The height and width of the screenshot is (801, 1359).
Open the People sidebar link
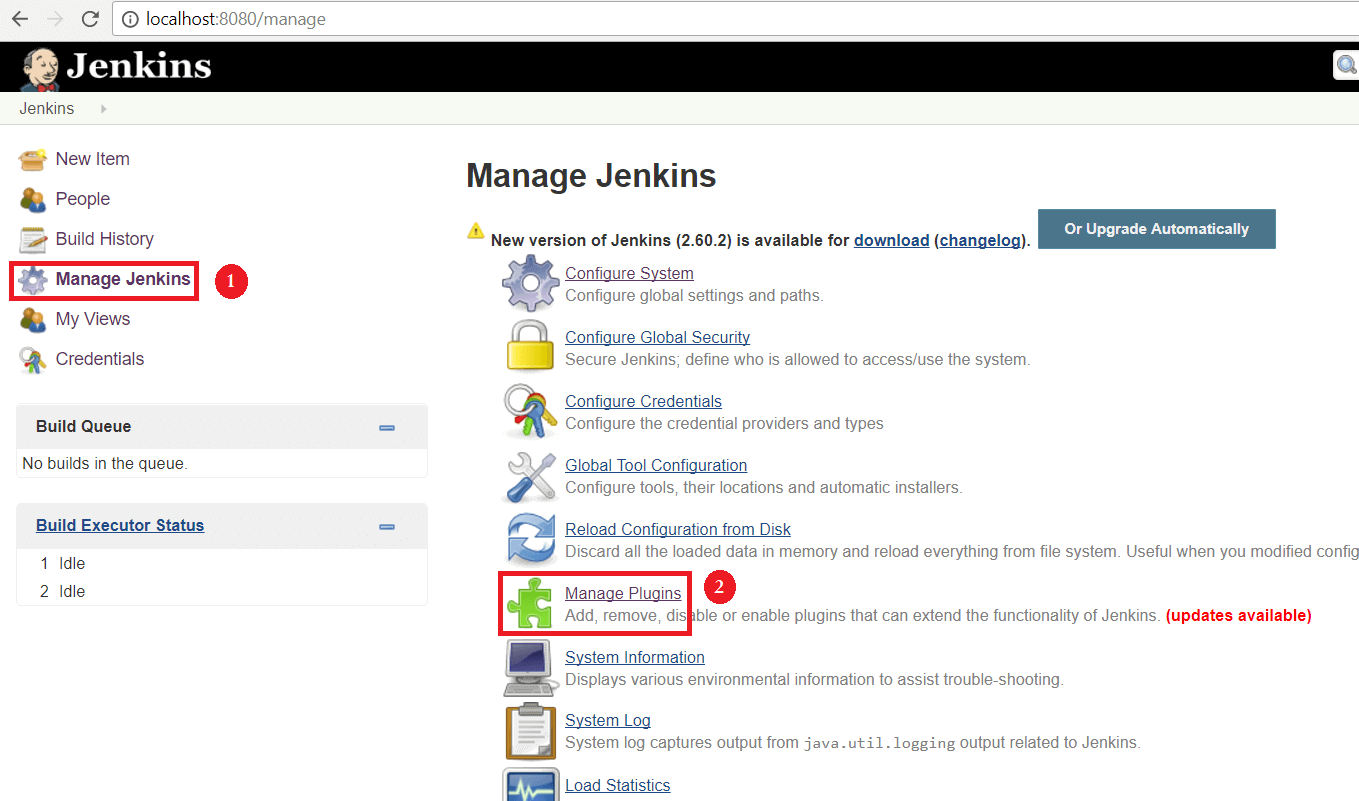click(83, 199)
